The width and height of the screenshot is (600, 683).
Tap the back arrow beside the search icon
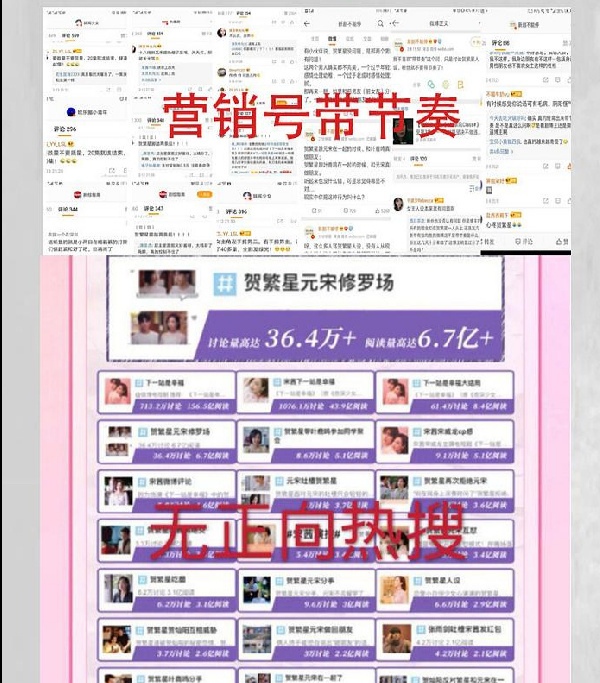click(307, 24)
